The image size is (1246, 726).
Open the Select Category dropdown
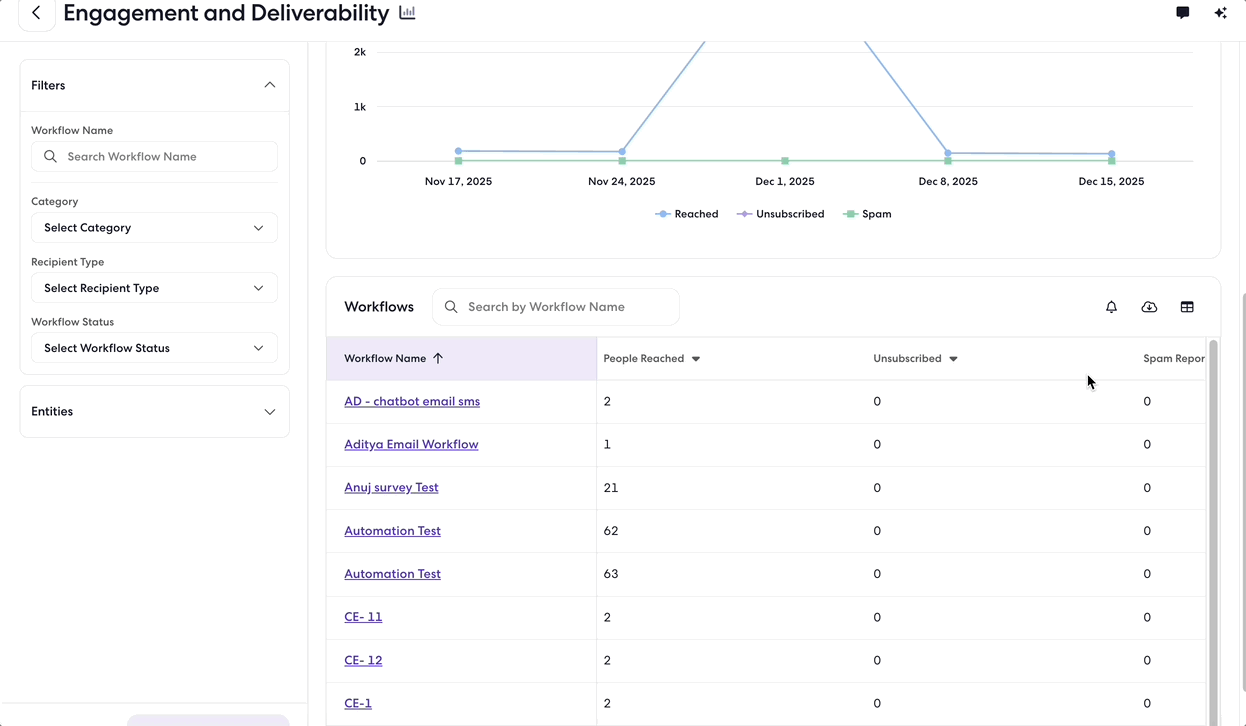[154, 228]
